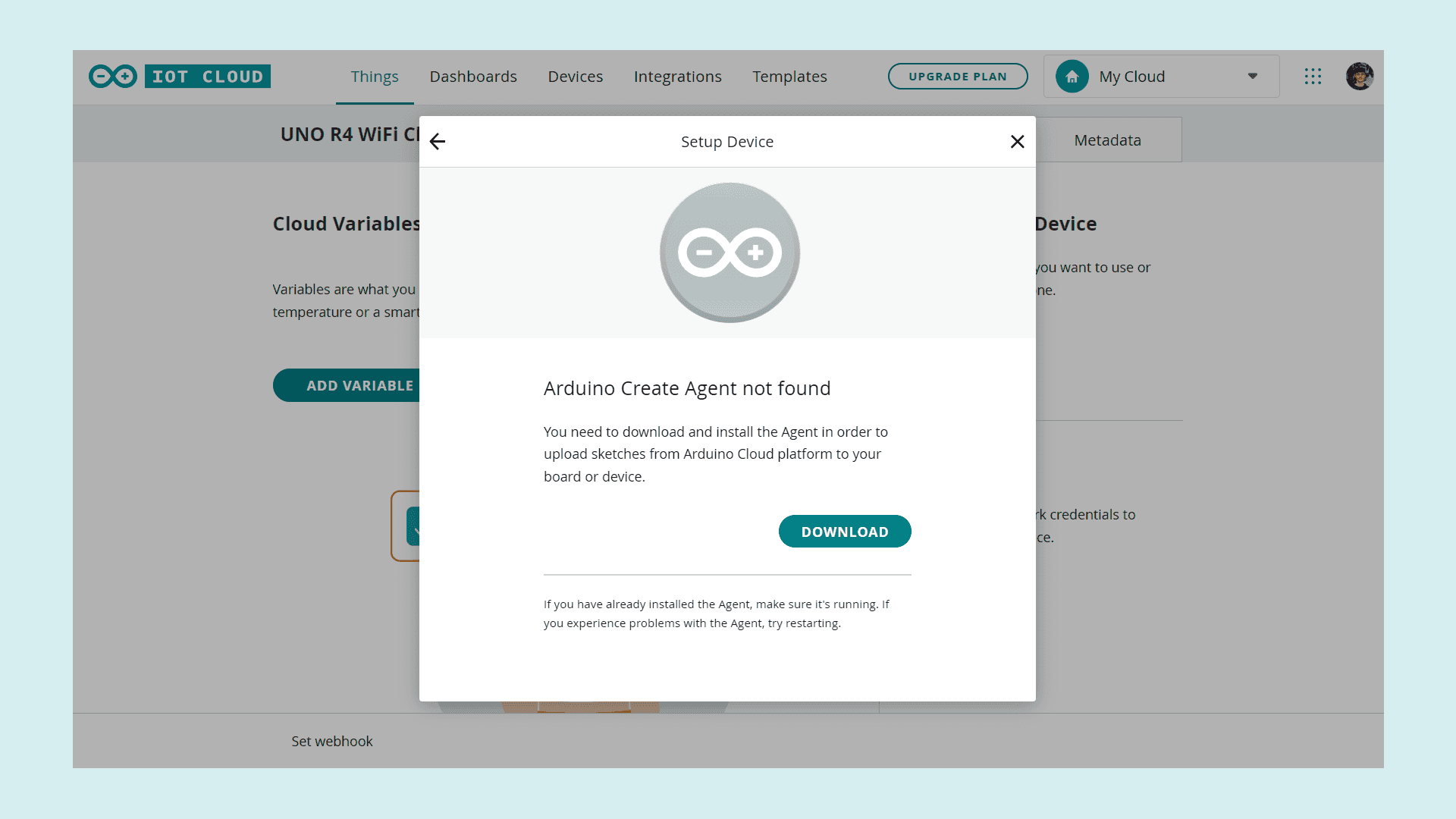Select the Integrations tab
Image resolution: width=1456 pixels, height=819 pixels.
(x=677, y=77)
